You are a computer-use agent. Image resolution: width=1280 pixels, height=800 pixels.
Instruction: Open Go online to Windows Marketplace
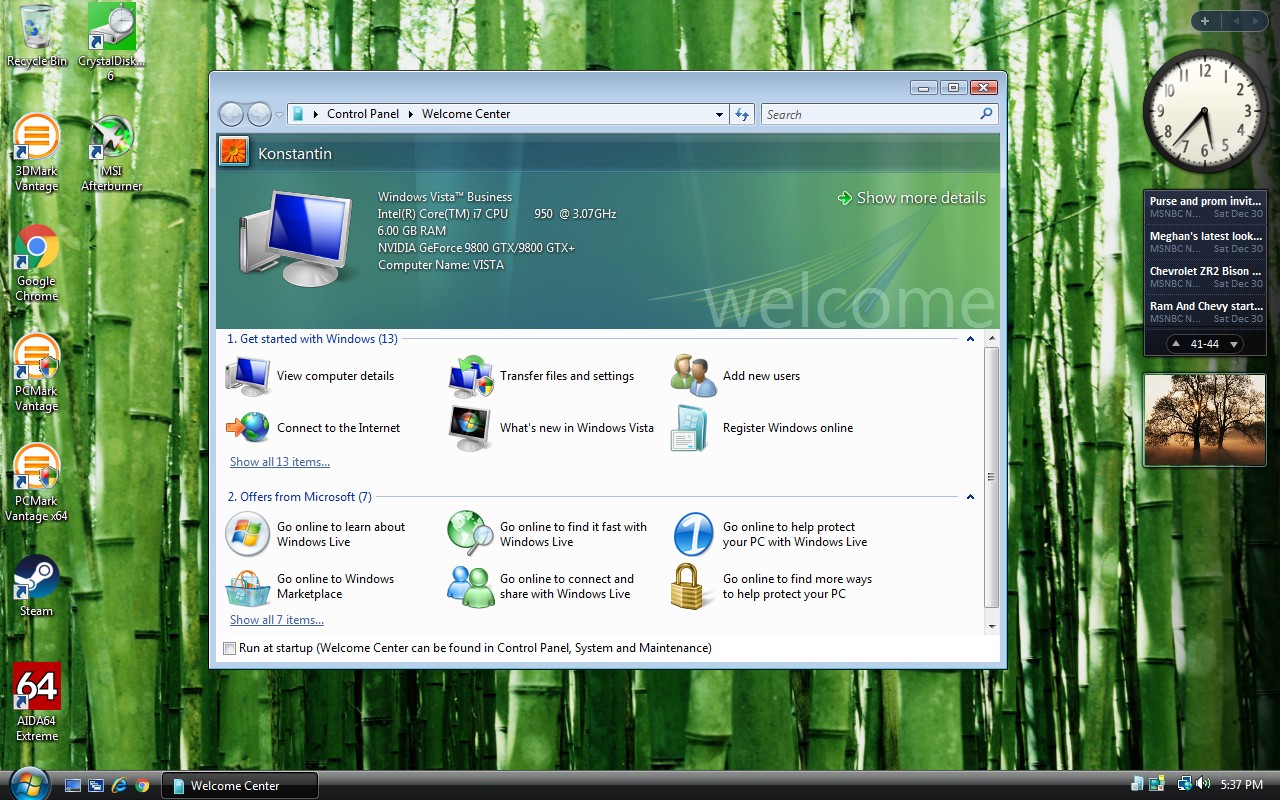(x=310, y=586)
